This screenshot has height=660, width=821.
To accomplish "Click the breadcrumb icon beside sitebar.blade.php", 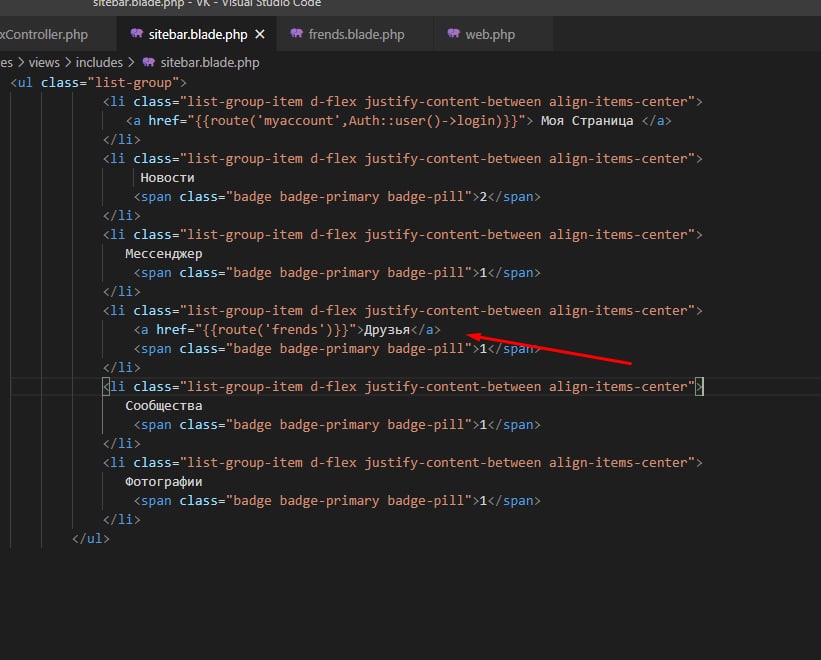I will [149, 62].
